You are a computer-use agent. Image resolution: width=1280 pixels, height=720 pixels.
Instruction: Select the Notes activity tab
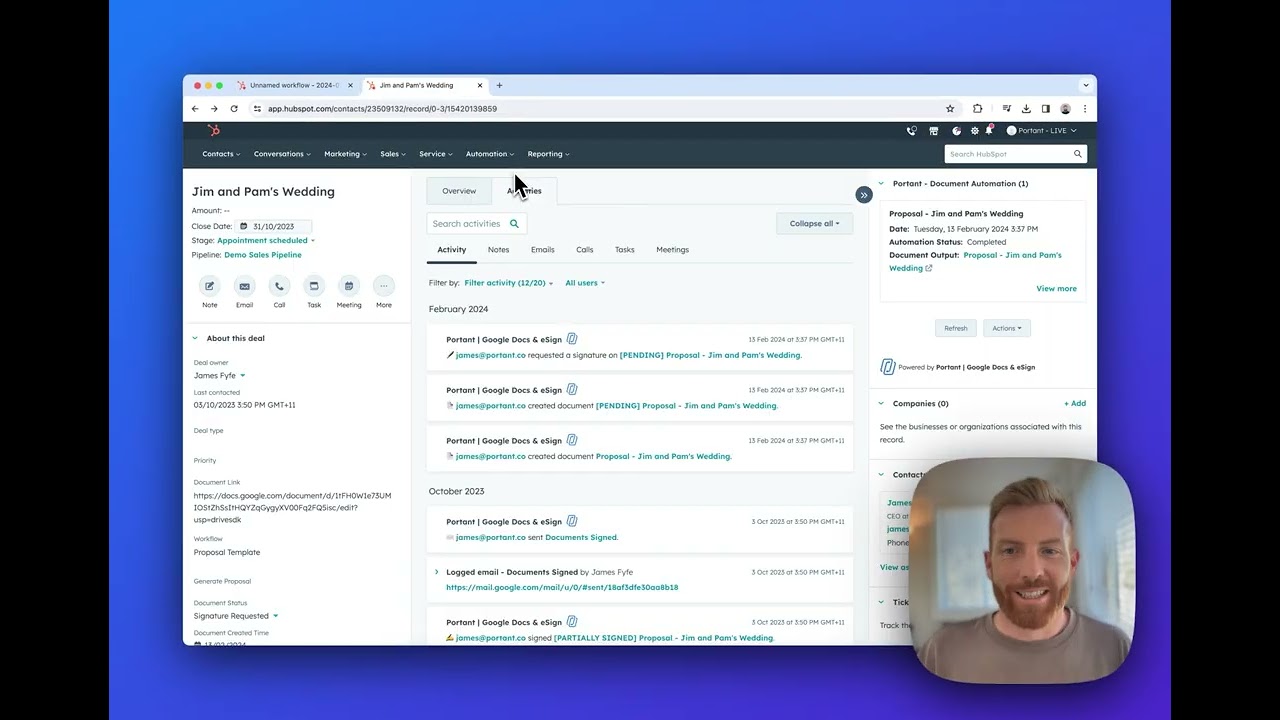click(x=498, y=250)
